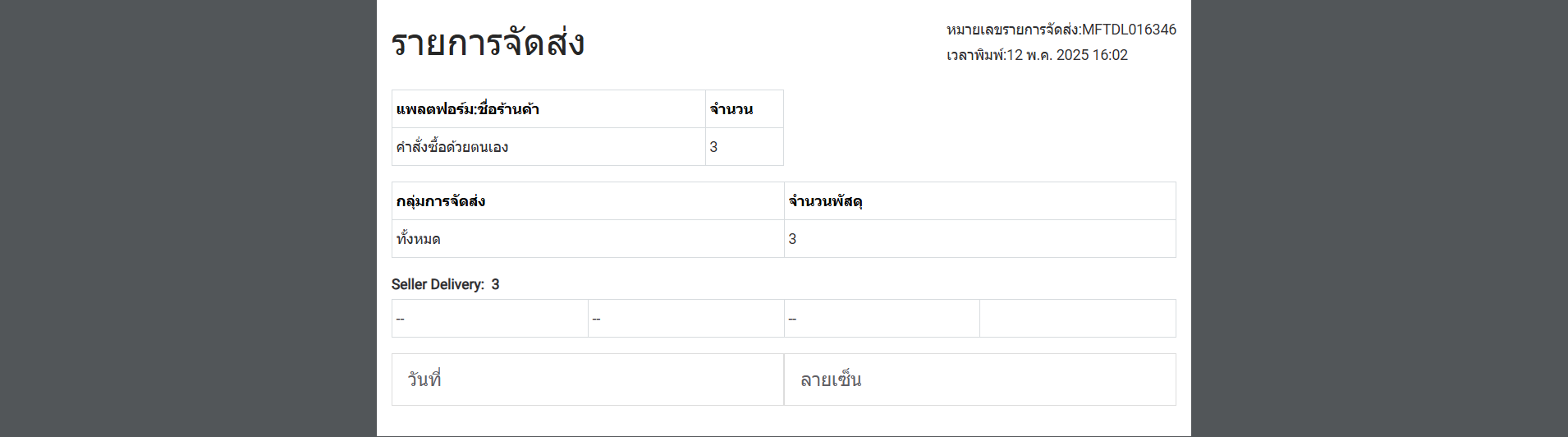Select the คำสั่งซื้อด้วยตนเอง table cell
Image resolution: width=1568 pixels, height=437 pixels.
click(x=548, y=147)
